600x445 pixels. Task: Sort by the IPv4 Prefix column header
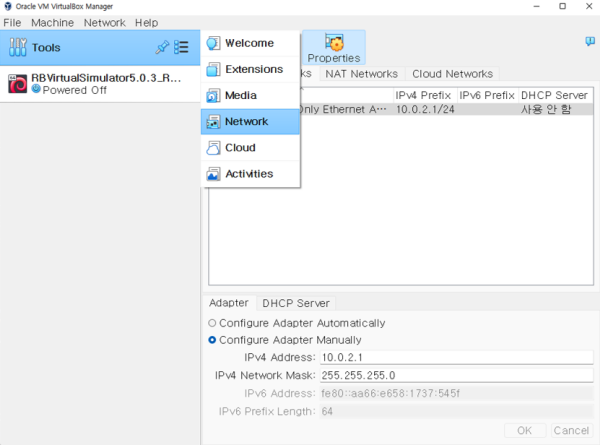[425, 95]
